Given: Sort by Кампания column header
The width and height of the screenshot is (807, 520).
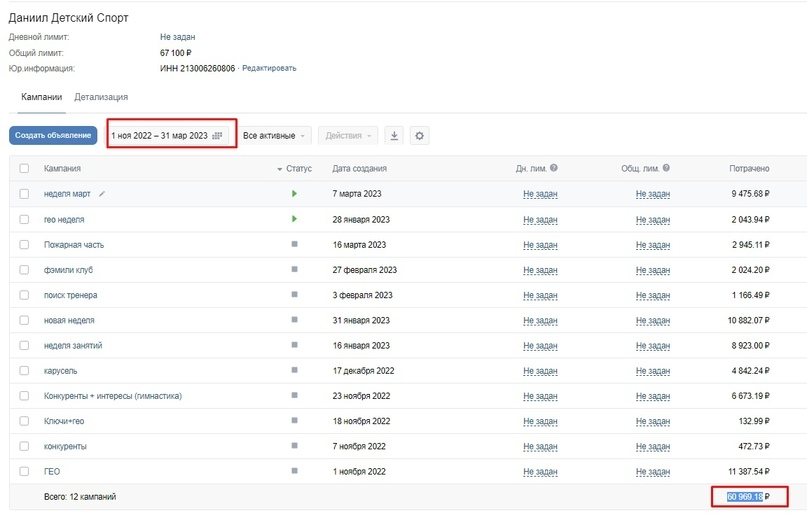Looking at the screenshot, I should pyautogui.click(x=62, y=168).
